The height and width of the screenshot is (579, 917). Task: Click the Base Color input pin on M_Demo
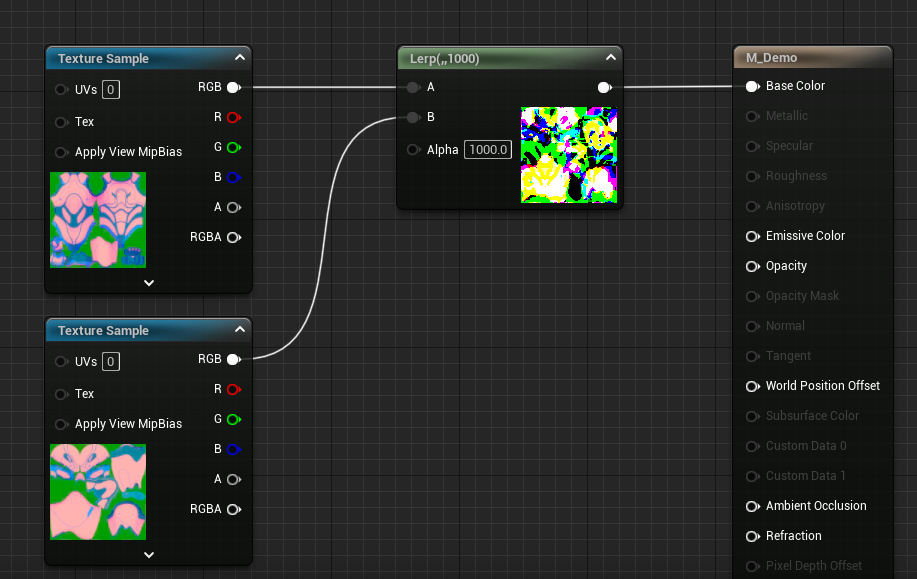[x=752, y=86]
